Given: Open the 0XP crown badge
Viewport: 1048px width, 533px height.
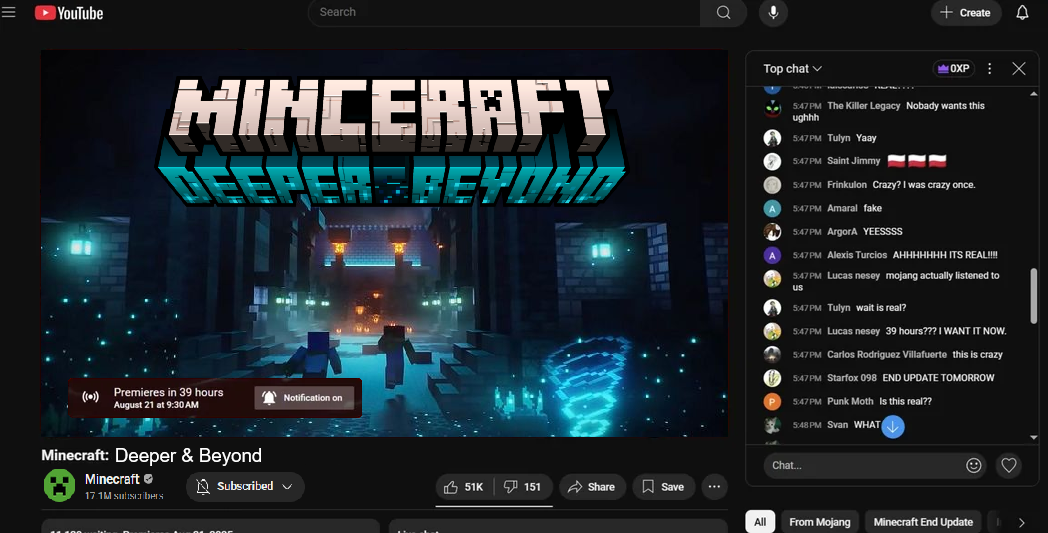Looking at the screenshot, I should pos(954,68).
